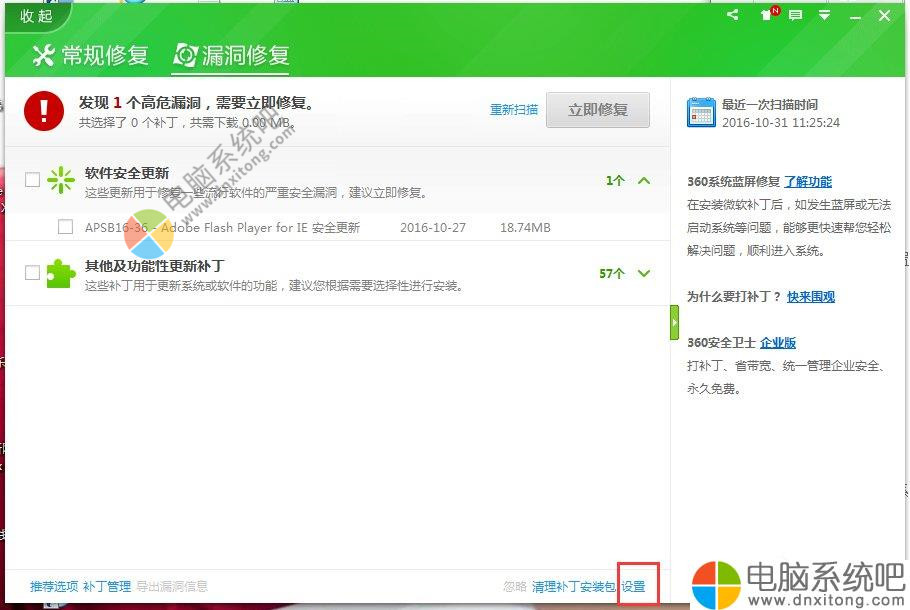Click 推荐选项 at bottom left
The width and height of the screenshot is (910, 610).
[54, 587]
